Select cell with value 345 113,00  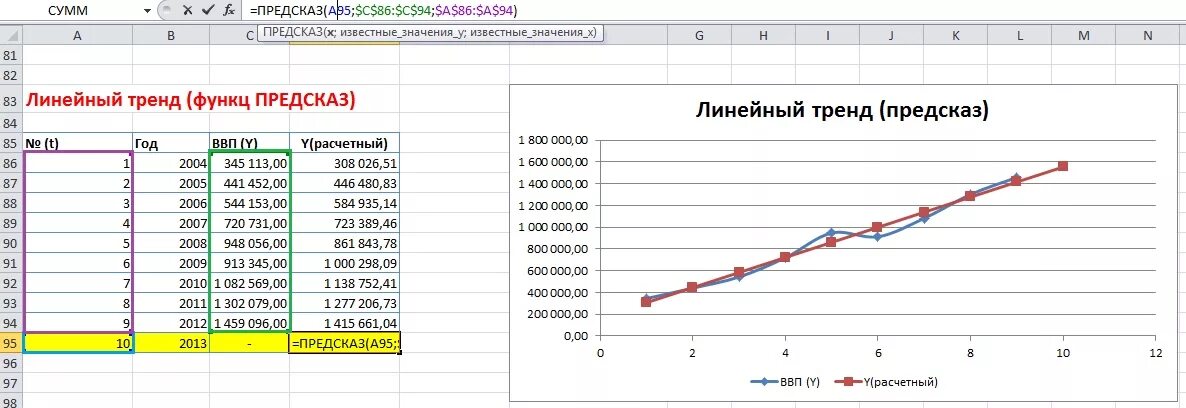250,163
